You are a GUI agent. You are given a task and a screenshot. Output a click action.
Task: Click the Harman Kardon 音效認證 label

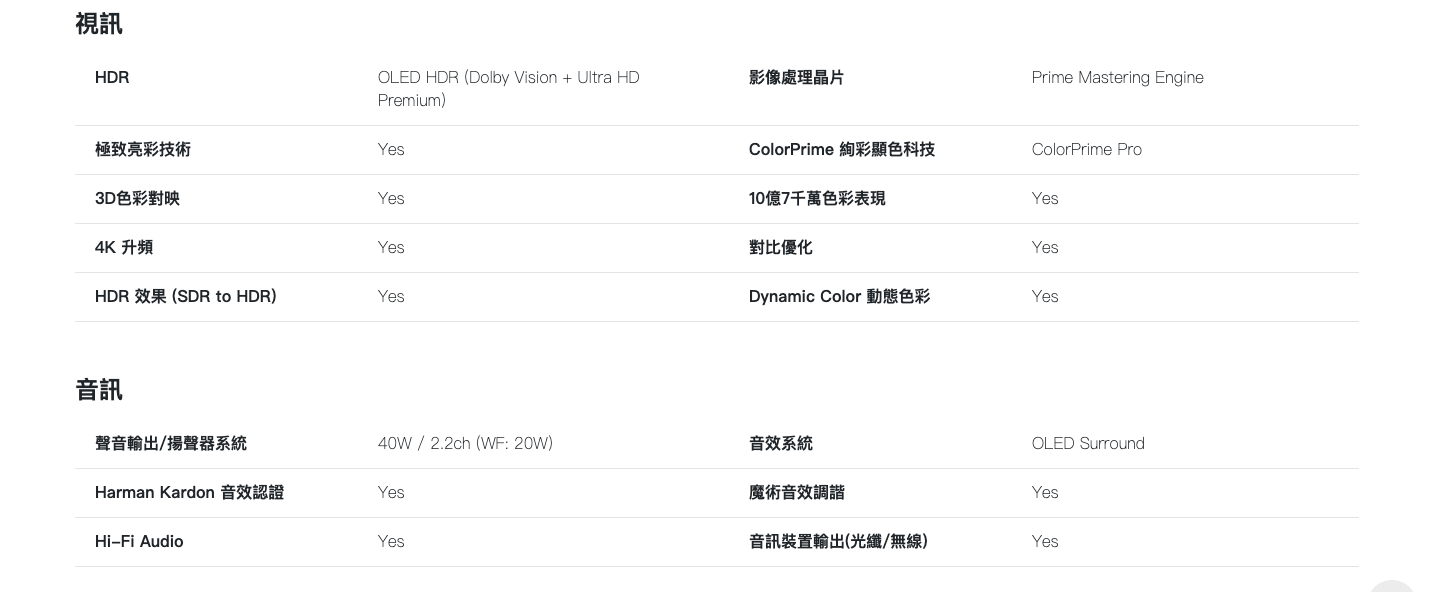coord(189,492)
